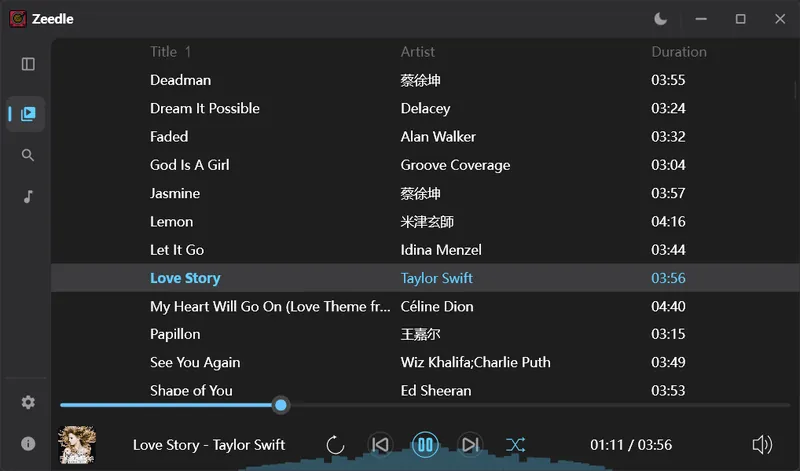Click the Zeedle app logo
This screenshot has width=800, height=471.
[x=18, y=19]
